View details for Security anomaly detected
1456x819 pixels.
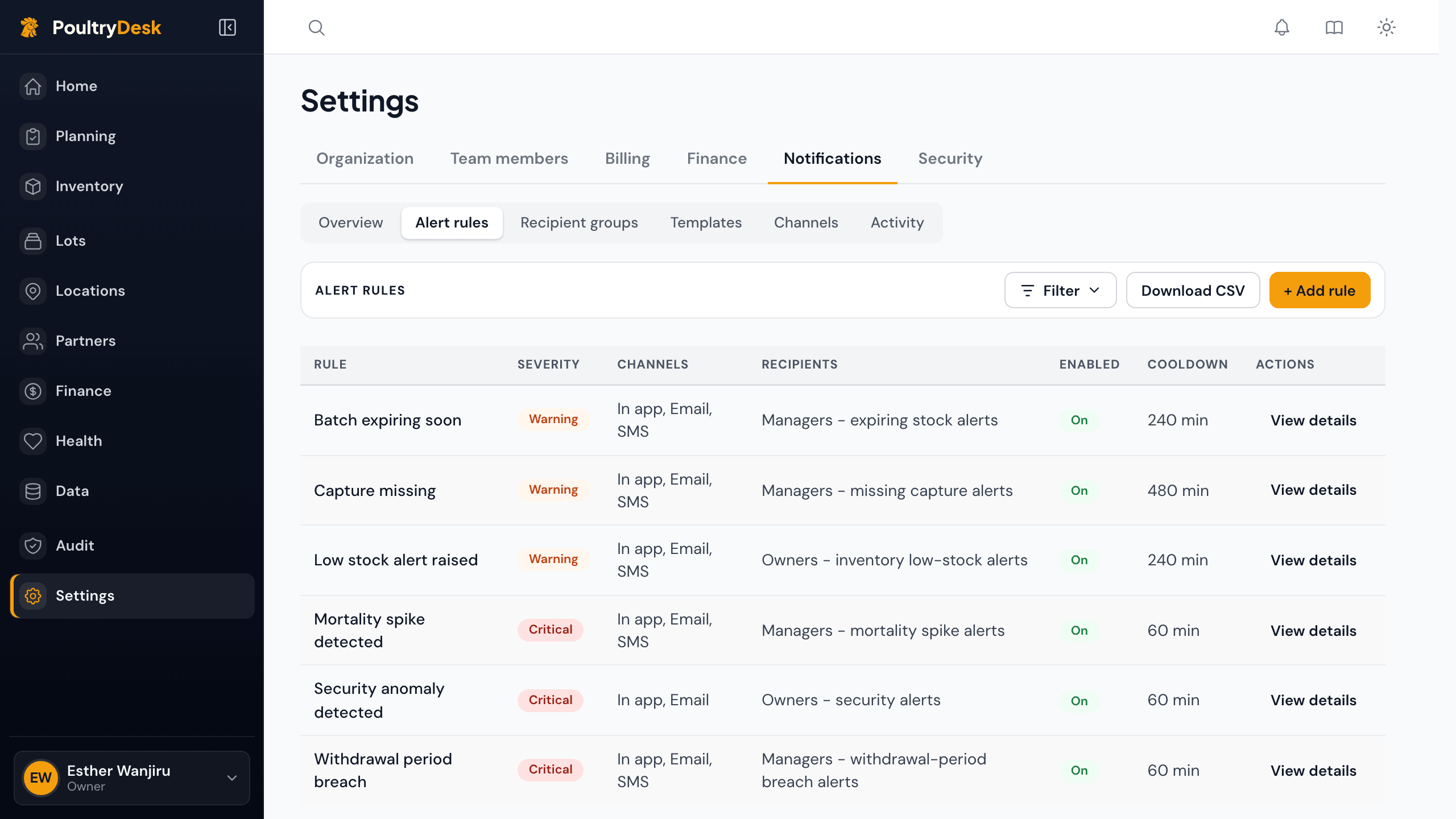[1313, 701]
